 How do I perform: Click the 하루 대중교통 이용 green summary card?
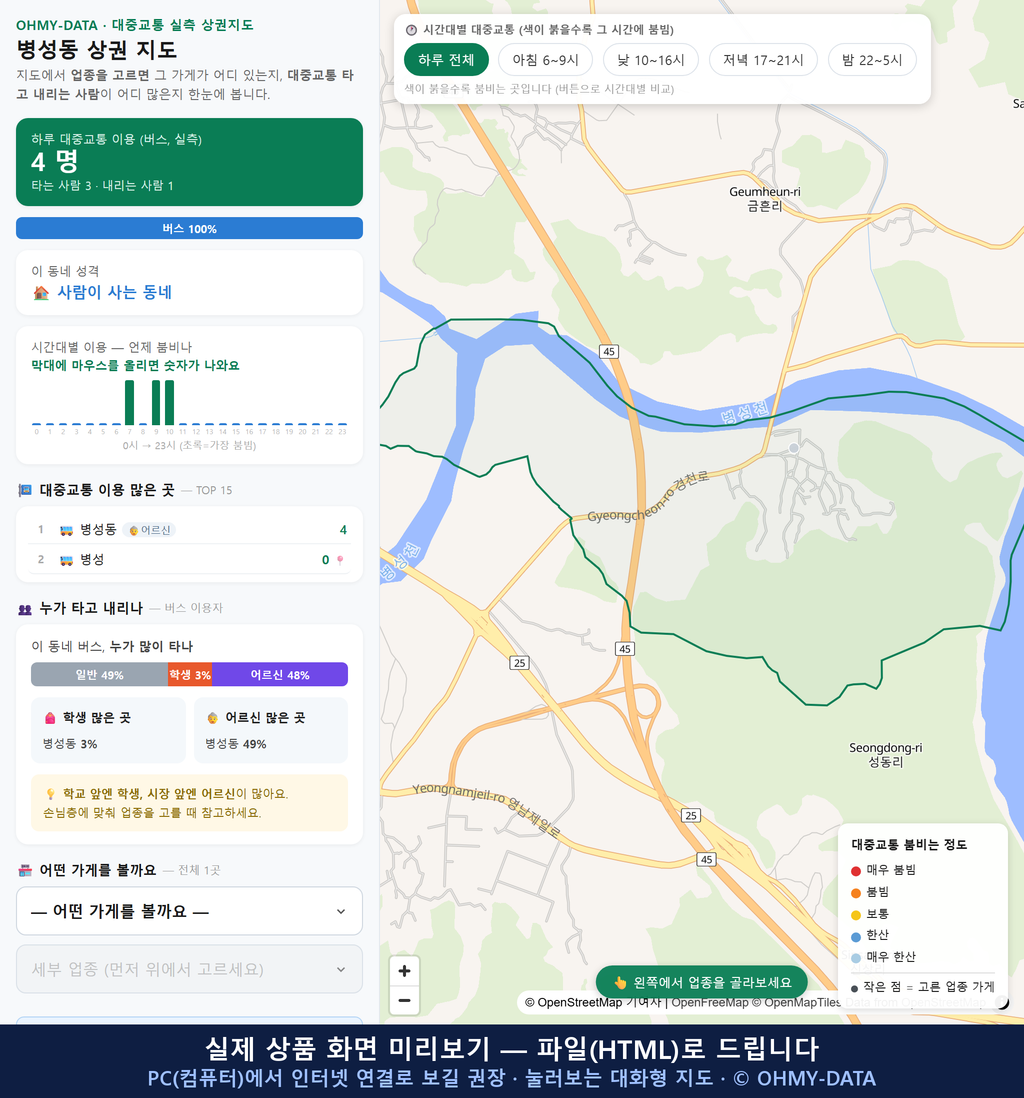(189, 162)
